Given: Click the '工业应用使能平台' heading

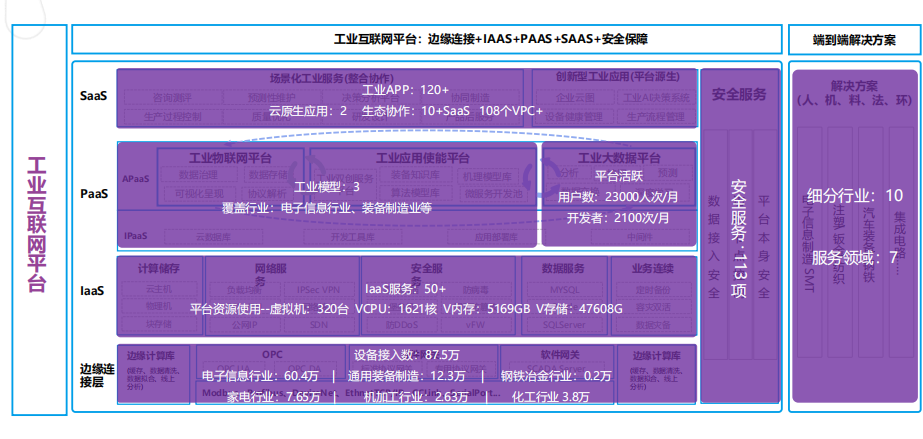Looking at the screenshot, I should tap(422, 158).
